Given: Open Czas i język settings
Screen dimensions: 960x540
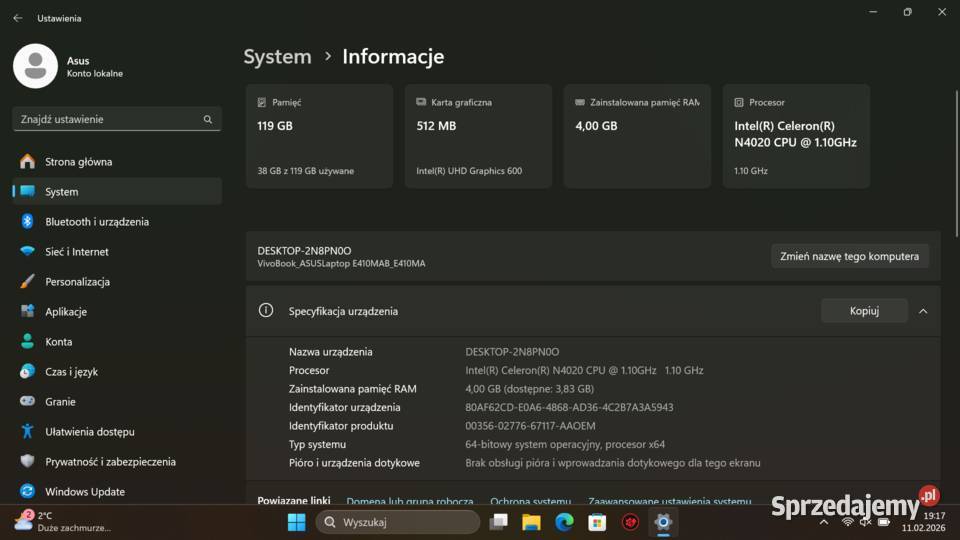Looking at the screenshot, I should coord(117,372).
